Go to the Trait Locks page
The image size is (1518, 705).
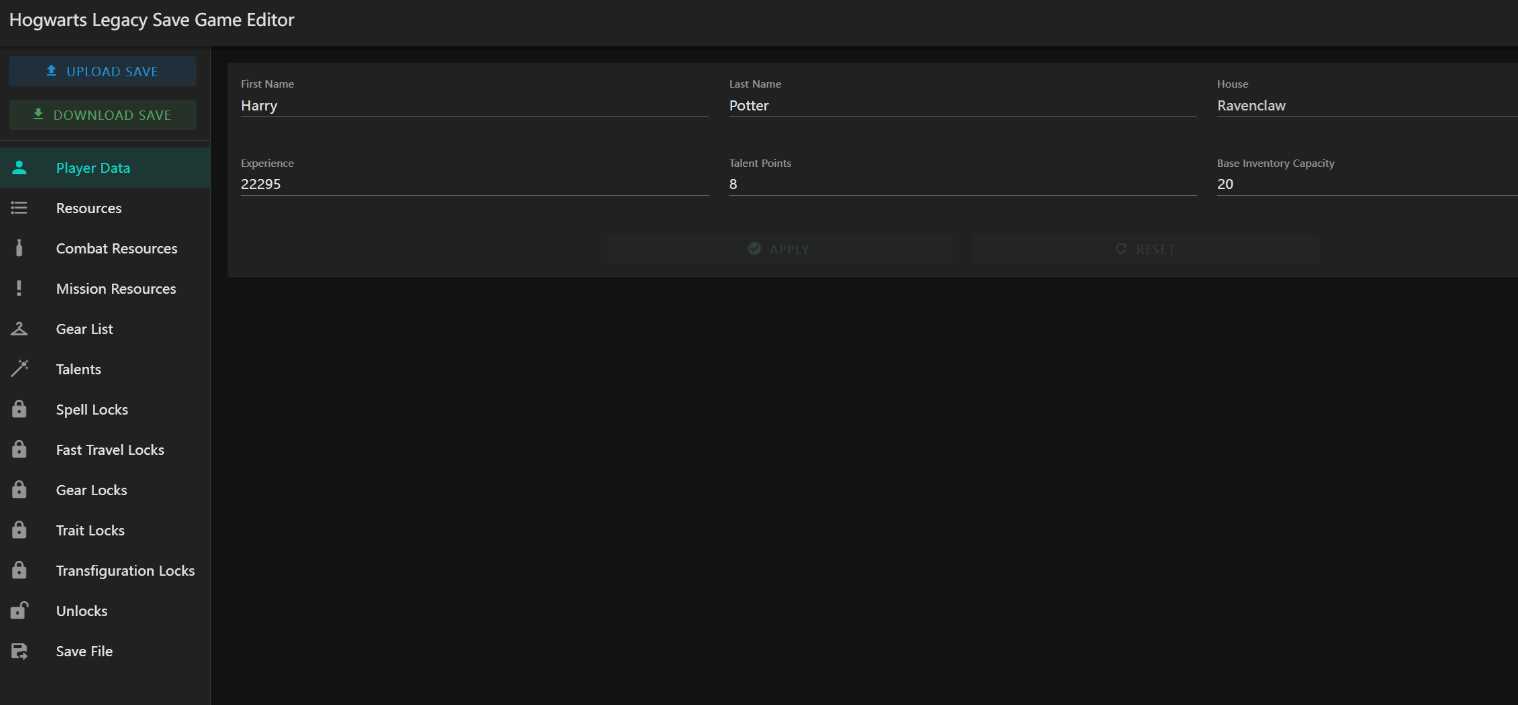(90, 530)
